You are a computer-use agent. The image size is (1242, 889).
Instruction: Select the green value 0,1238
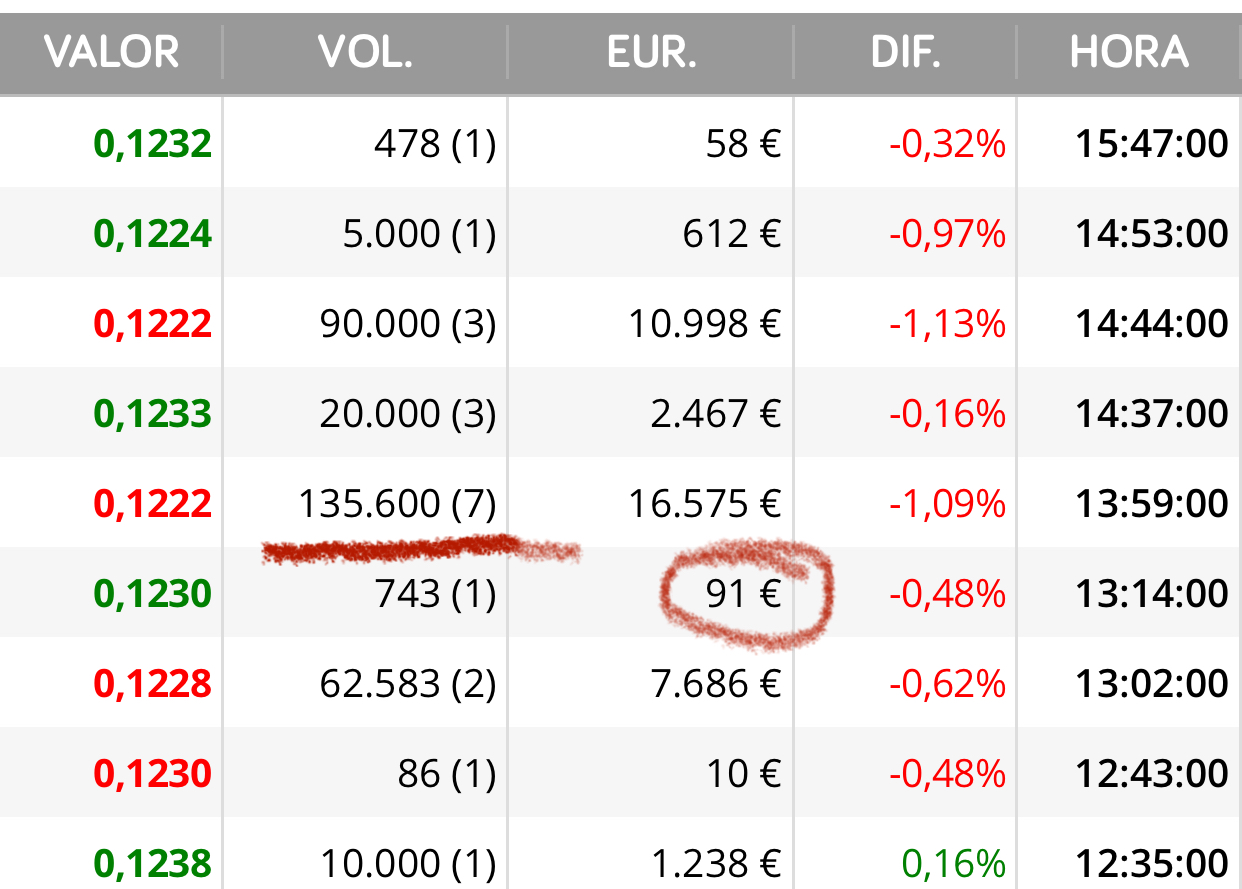(153, 864)
